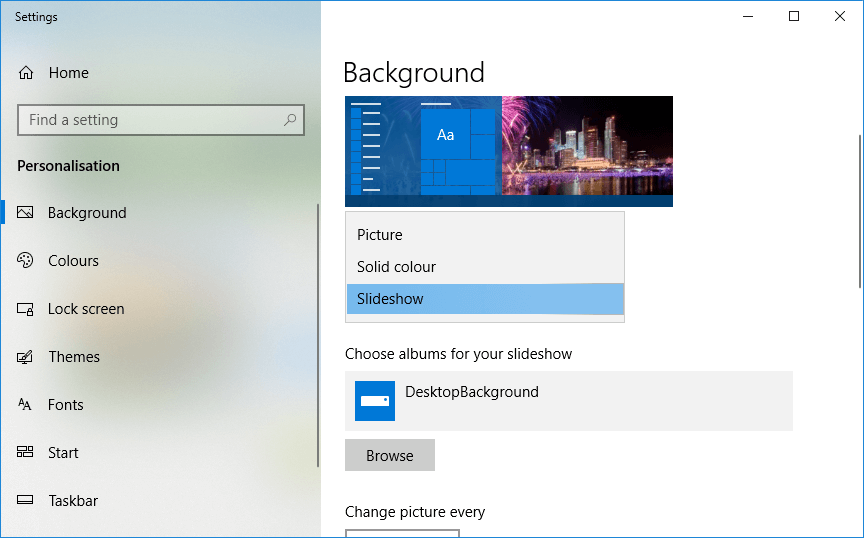Viewport: 864px width, 538px height.
Task: Click the Lock screen monitor icon
Action: [26, 309]
